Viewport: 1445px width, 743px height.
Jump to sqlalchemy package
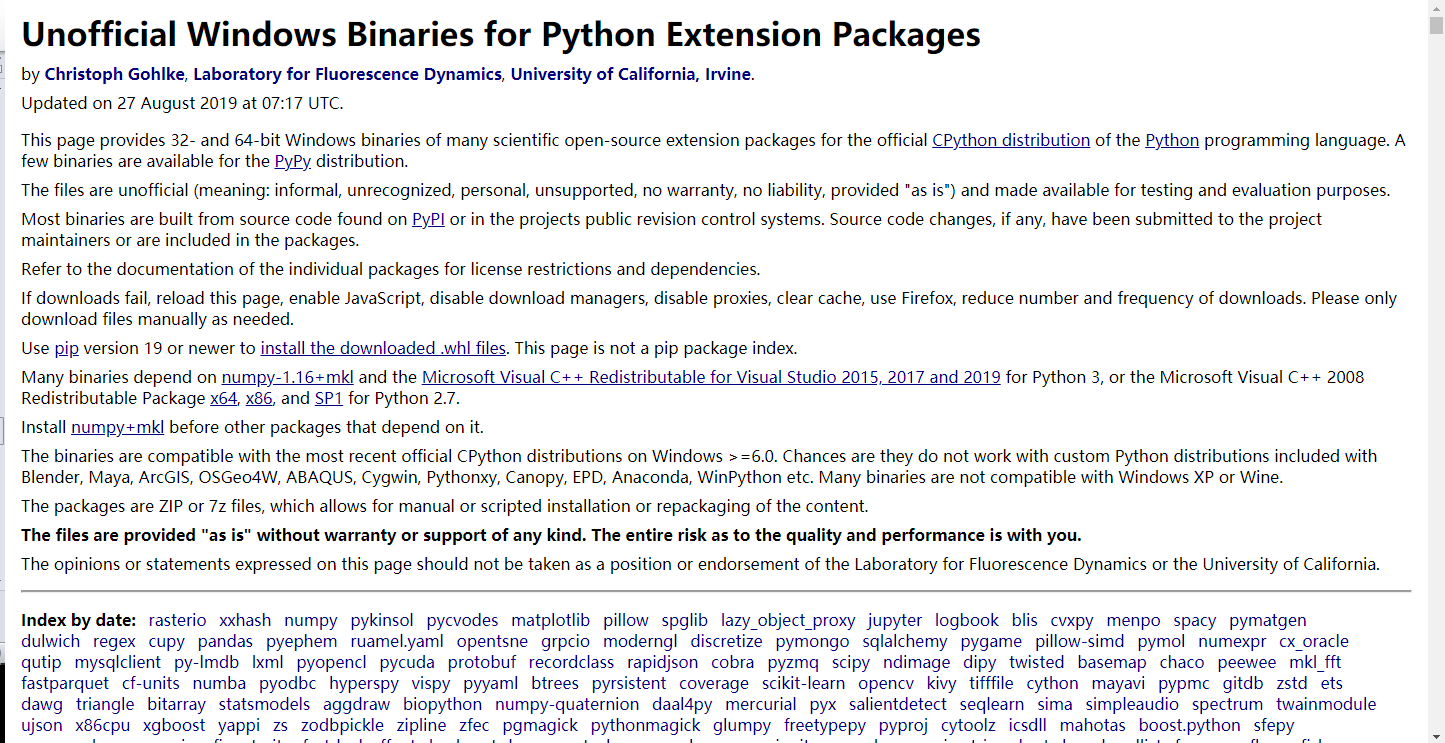click(x=905, y=641)
